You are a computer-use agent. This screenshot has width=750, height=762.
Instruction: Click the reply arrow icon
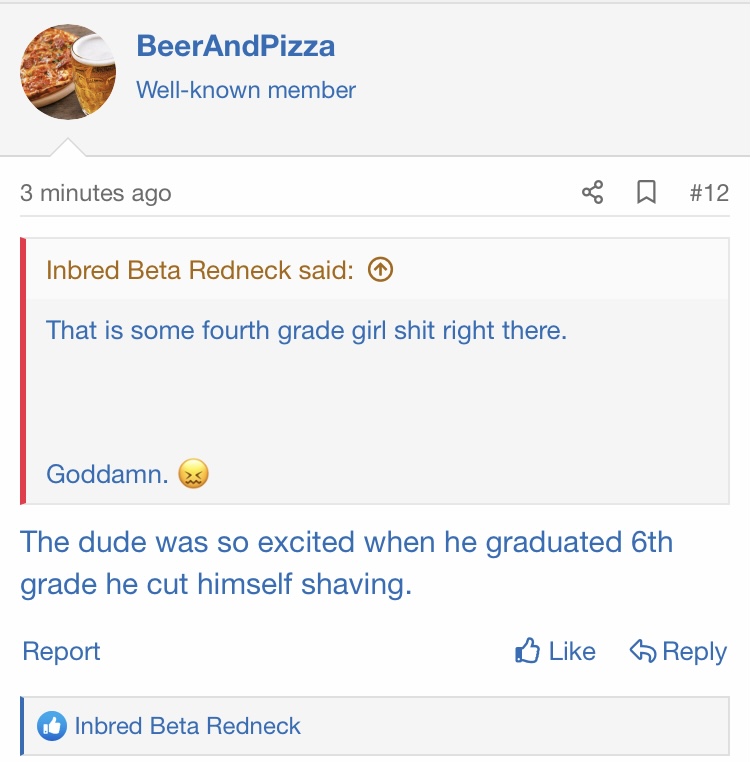coord(643,652)
